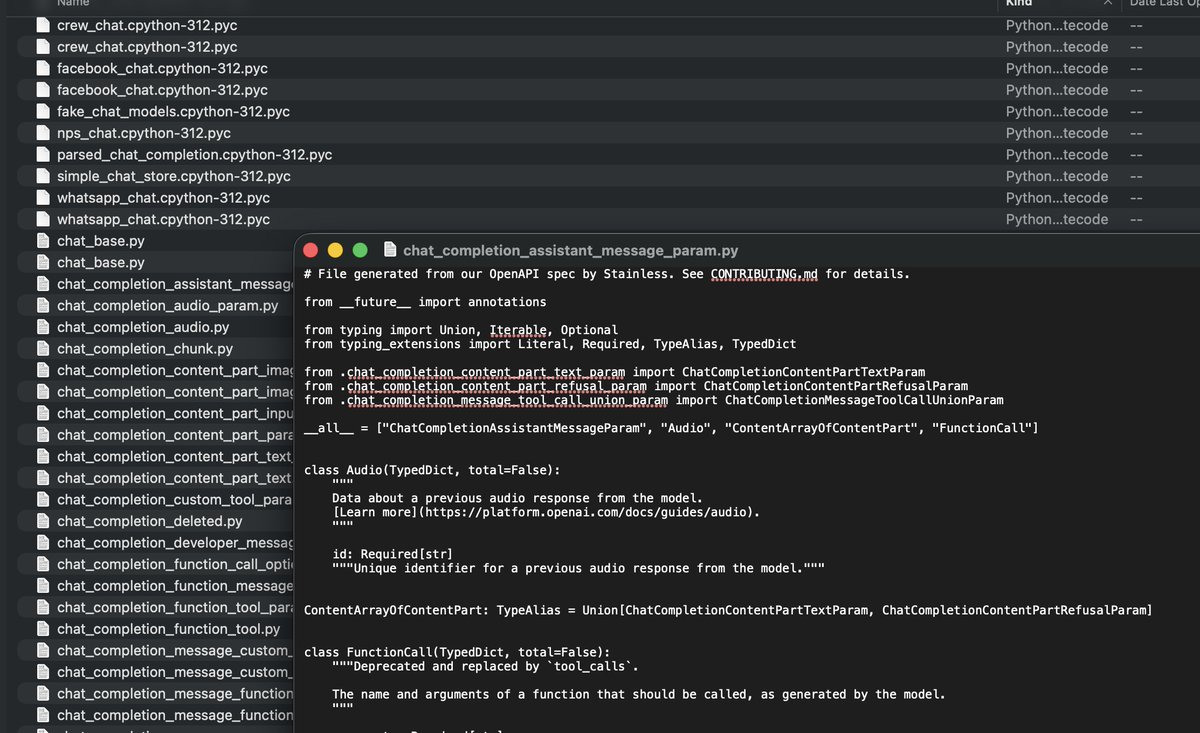Click the simple_chat_store.cpython-312.pyc file icon

(x=43, y=176)
